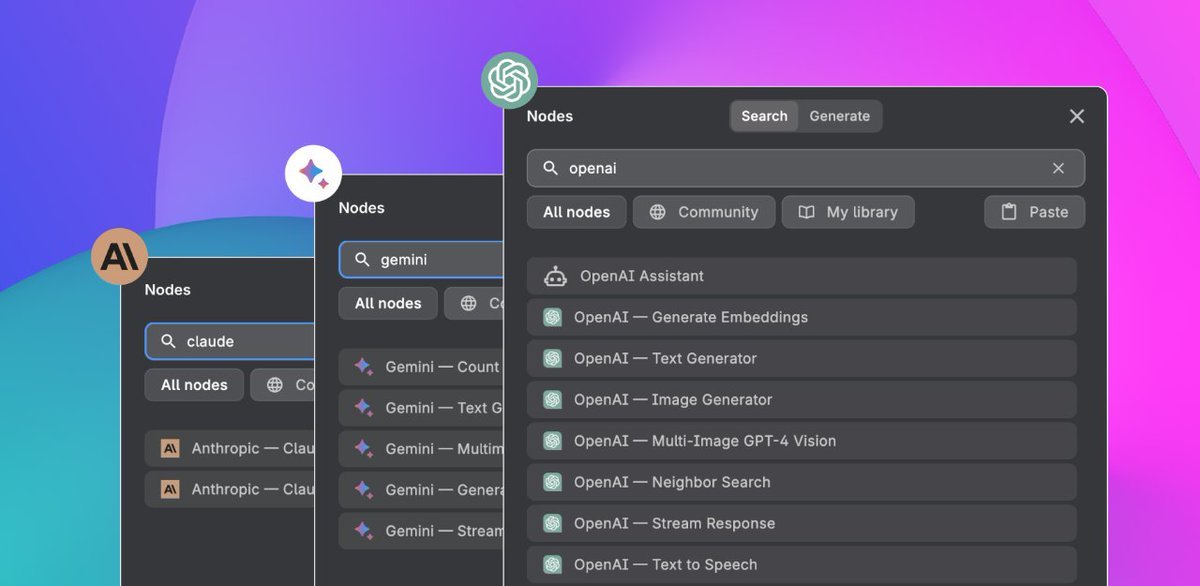Click the OpenAI icon beside Image Generator
The height and width of the screenshot is (586, 1200).
tap(552, 400)
